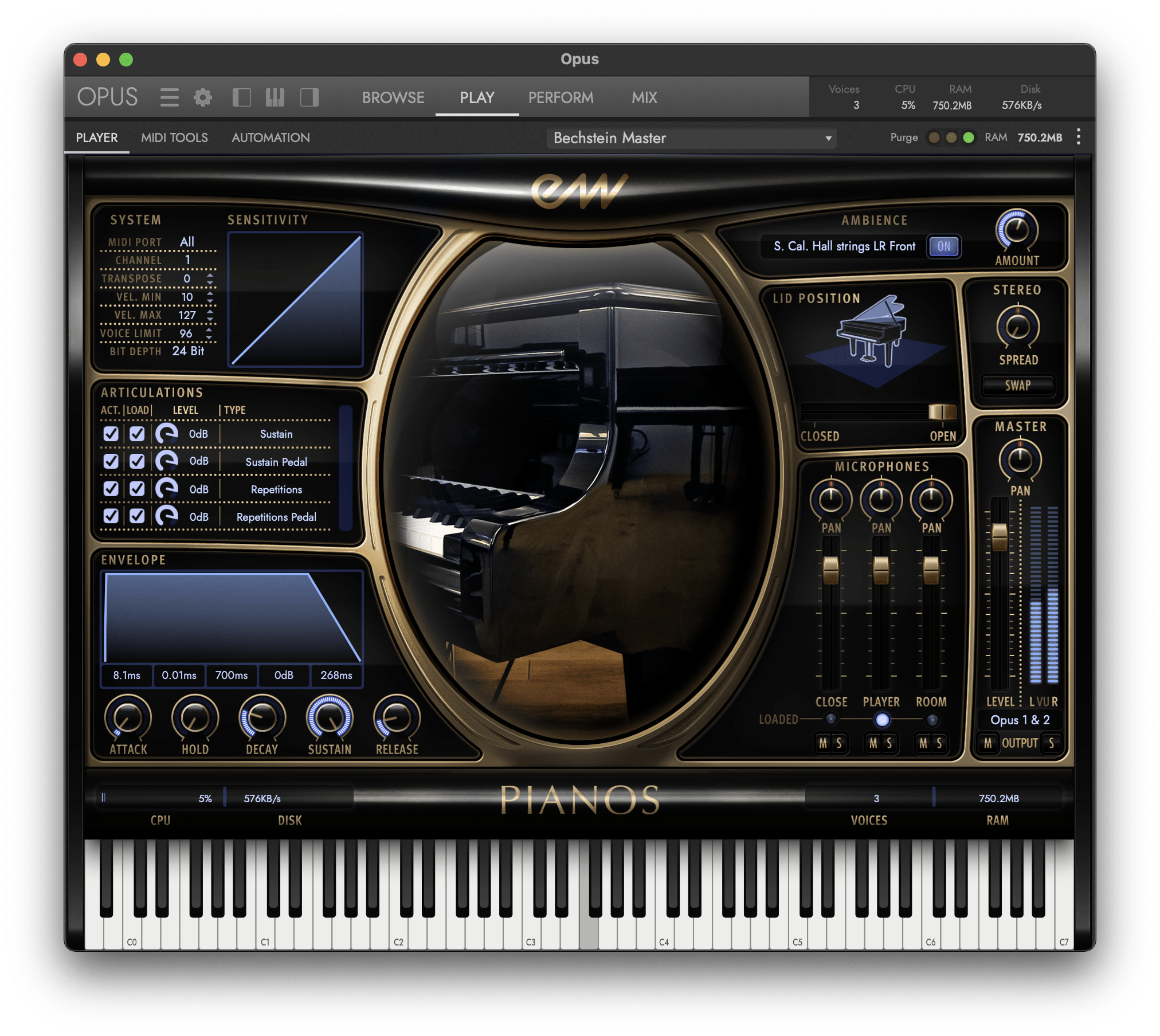This screenshot has width=1160, height=1036.
Task: Enable the ON switch for Ambience
Action: [943, 246]
